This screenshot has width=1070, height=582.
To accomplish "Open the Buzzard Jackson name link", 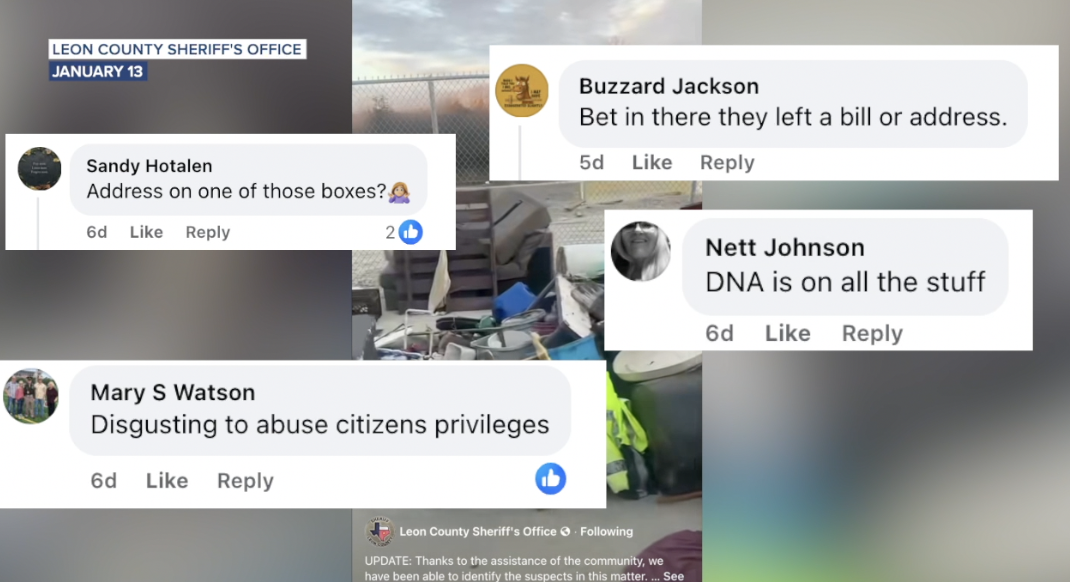I will tap(669, 86).
